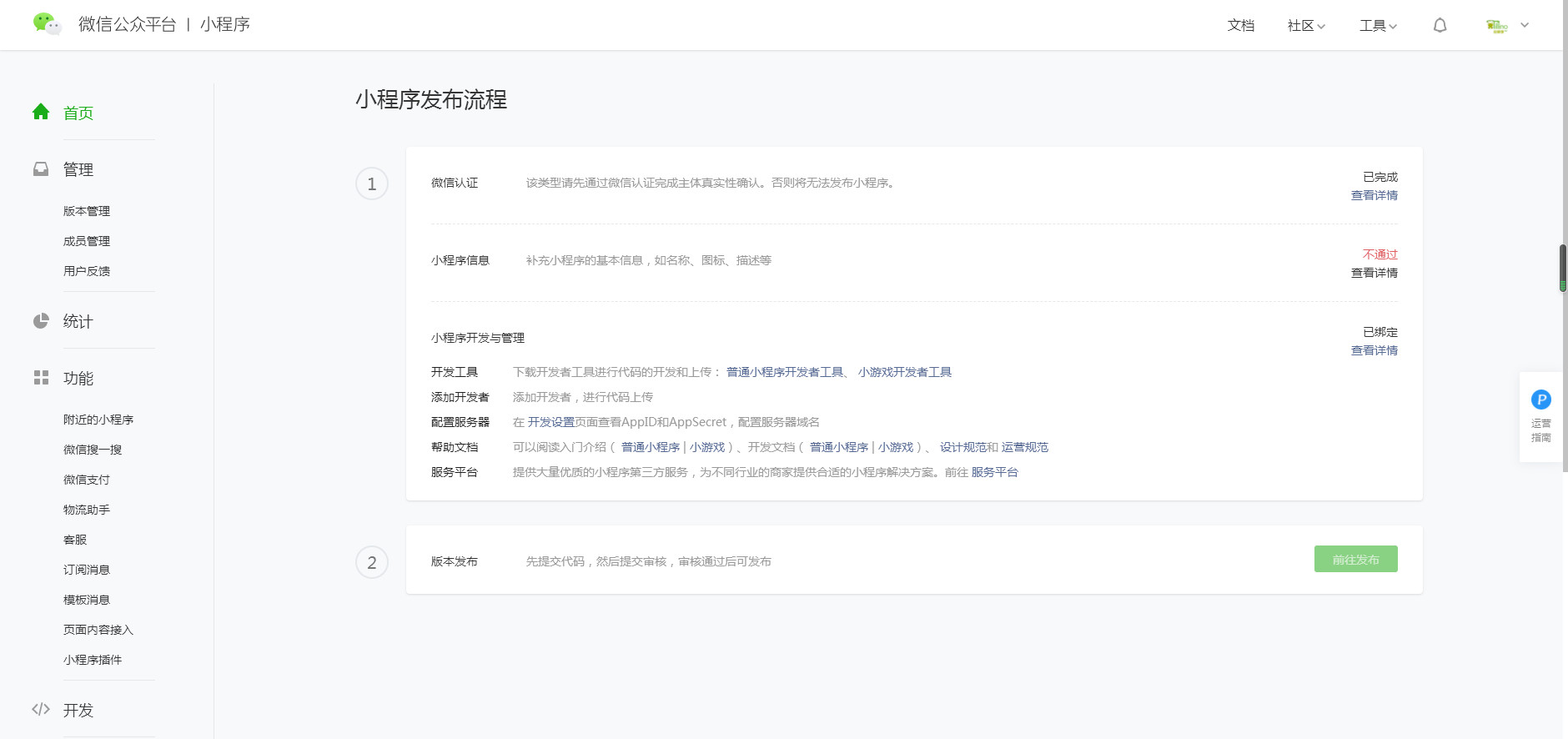The width and height of the screenshot is (1568, 739).
Task: Click the WeChat logo icon
Action: pyautogui.click(x=47, y=24)
